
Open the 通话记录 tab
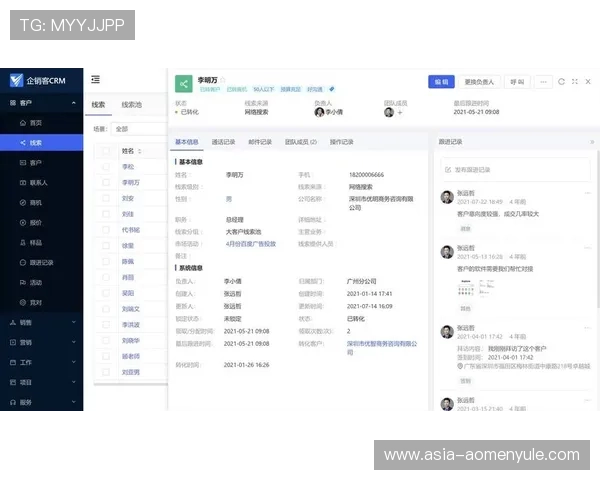click(x=223, y=142)
